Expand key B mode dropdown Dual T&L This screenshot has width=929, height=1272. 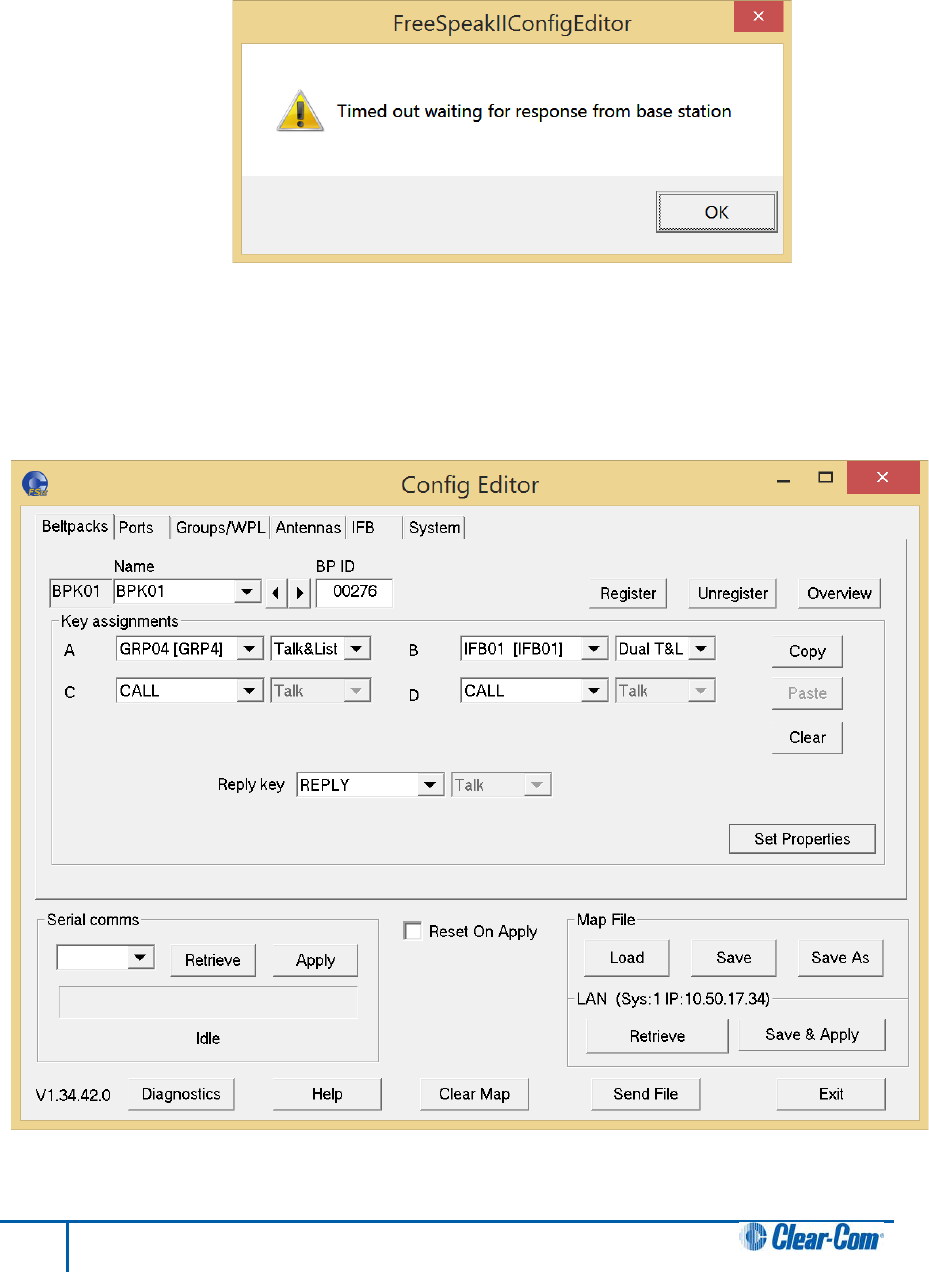click(703, 649)
